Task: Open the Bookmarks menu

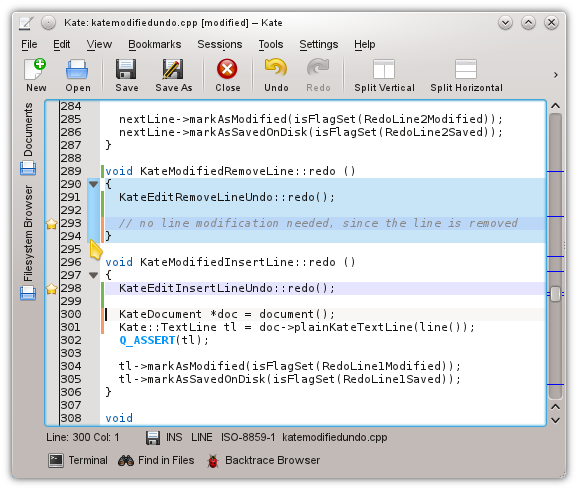Action: (x=154, y=44)
